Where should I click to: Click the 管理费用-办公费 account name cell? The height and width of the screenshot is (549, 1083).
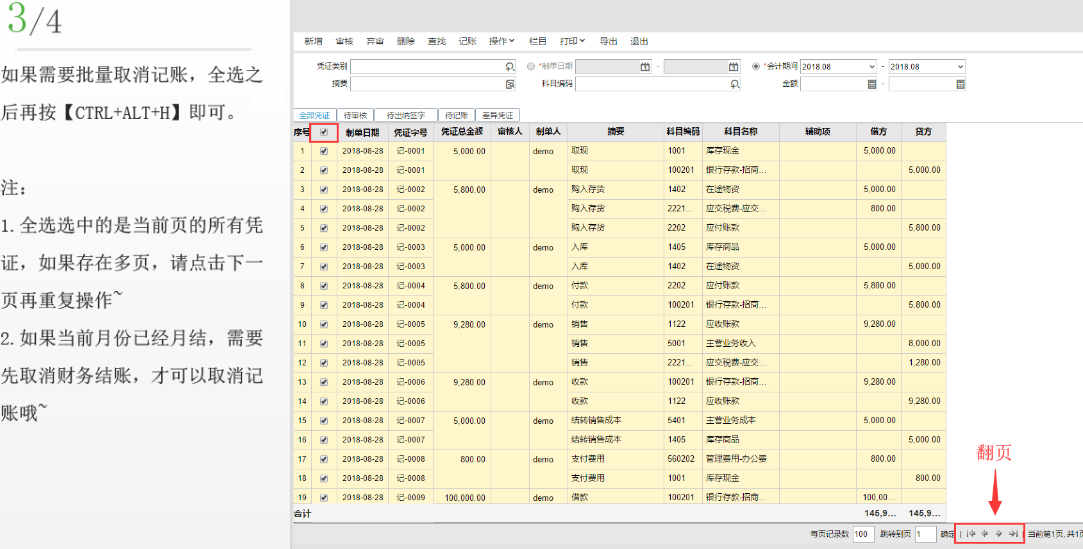click(x=741, y=459)
